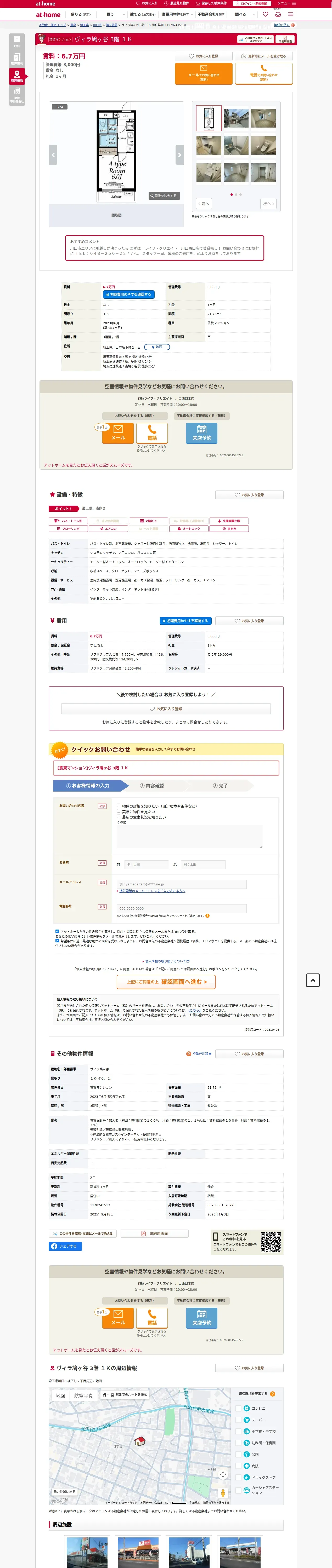Click 次へ in thumbnail gallery
The image size is (332, 1568).
269,203
